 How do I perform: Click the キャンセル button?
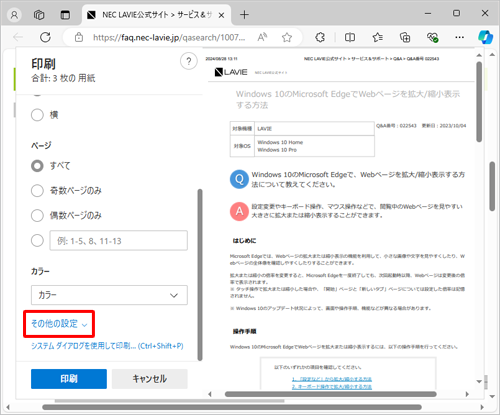150,379
